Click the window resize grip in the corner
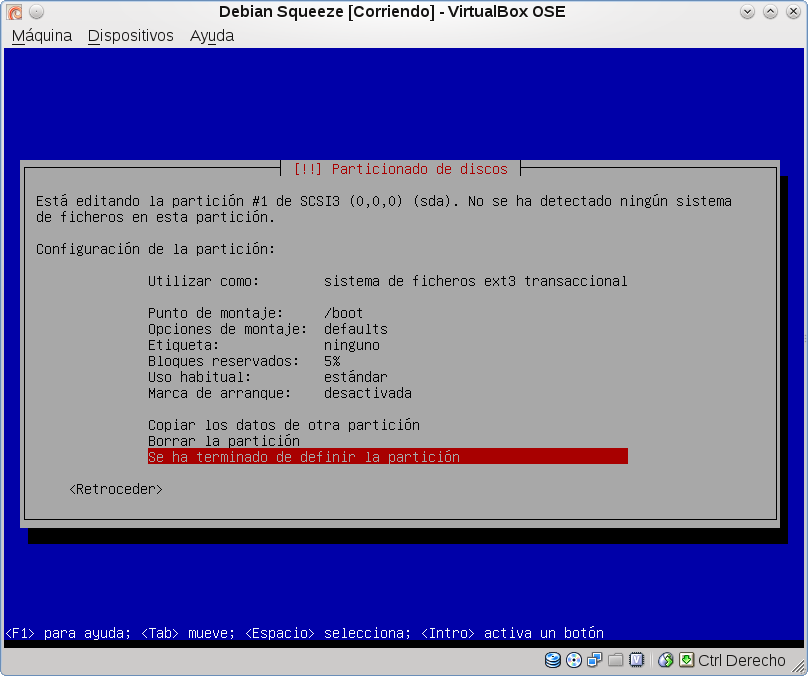Screen dimensions: 808x676 pos(798,666)
